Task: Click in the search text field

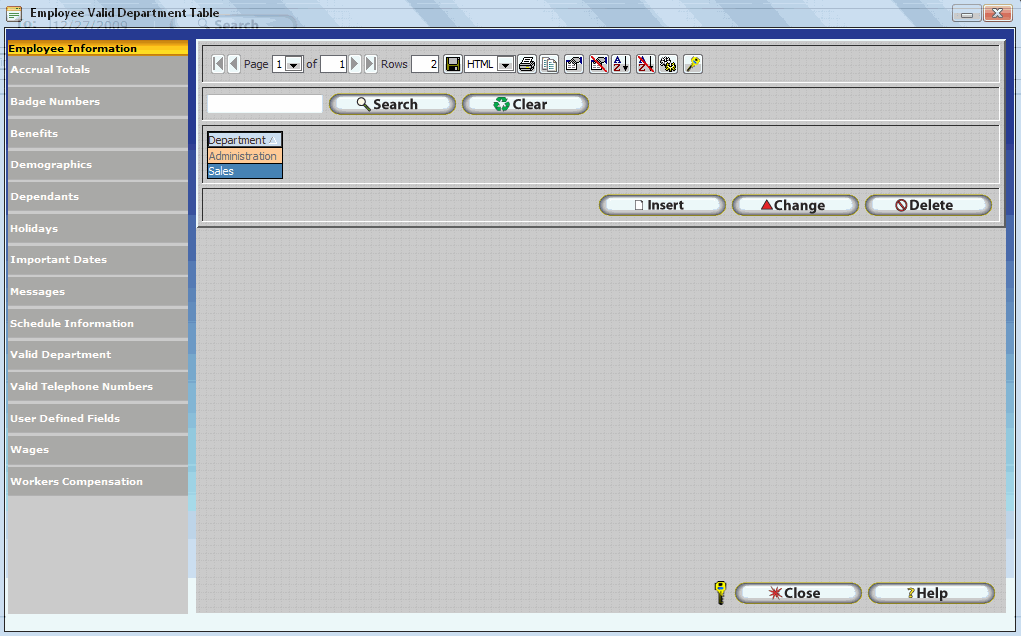Action: [265, 104]
